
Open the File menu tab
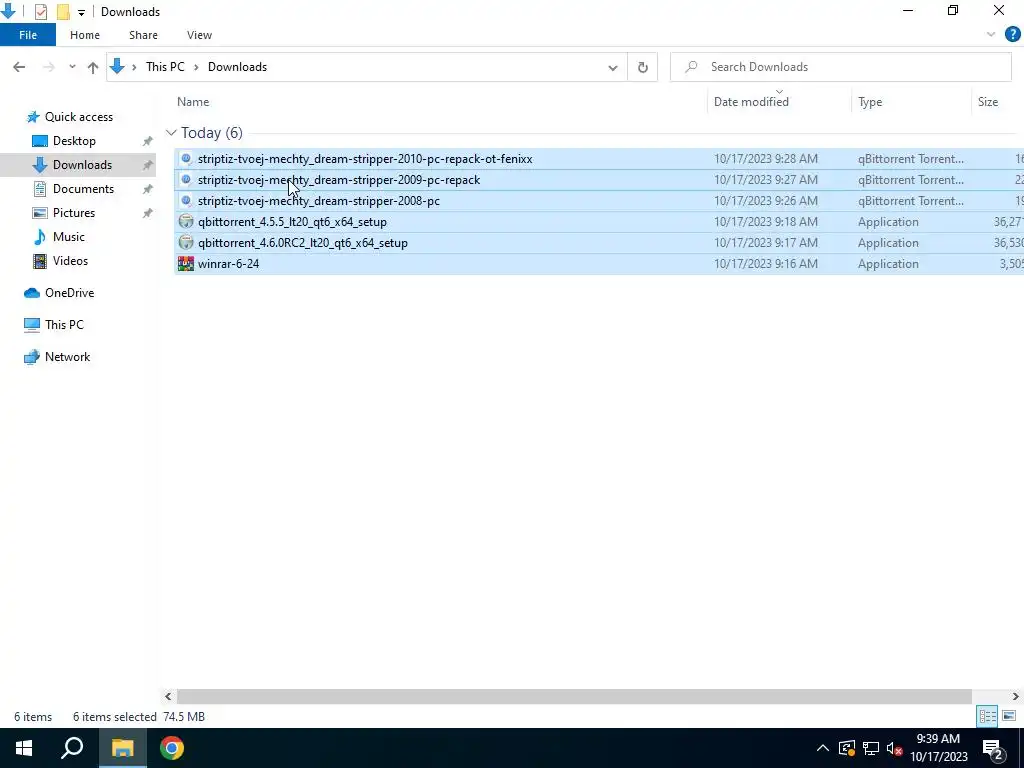[x=28, y=35]
